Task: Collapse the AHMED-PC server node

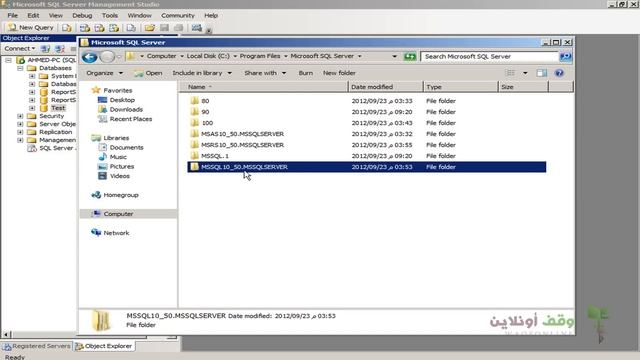Action: pos(8,60)
